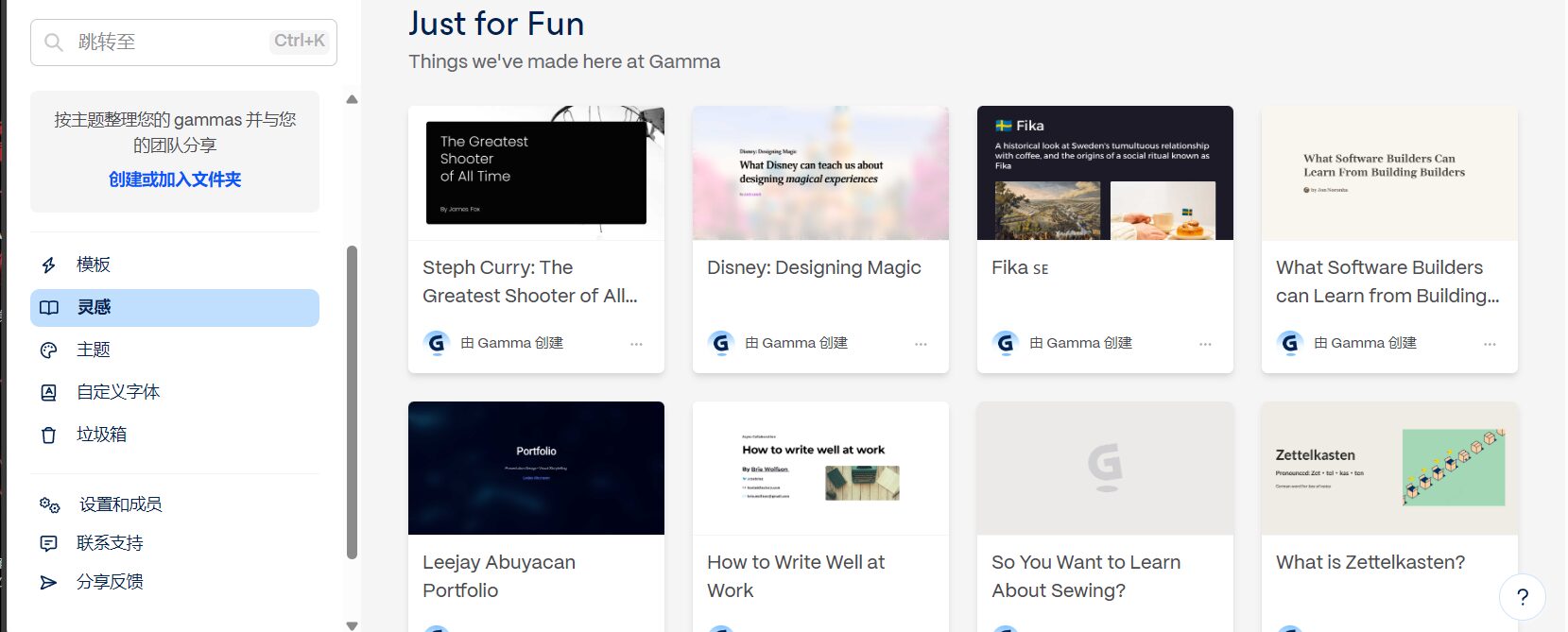Click So You Want to Learn About Sewing title
The image size is (1568, 632).
point(1086,576)
